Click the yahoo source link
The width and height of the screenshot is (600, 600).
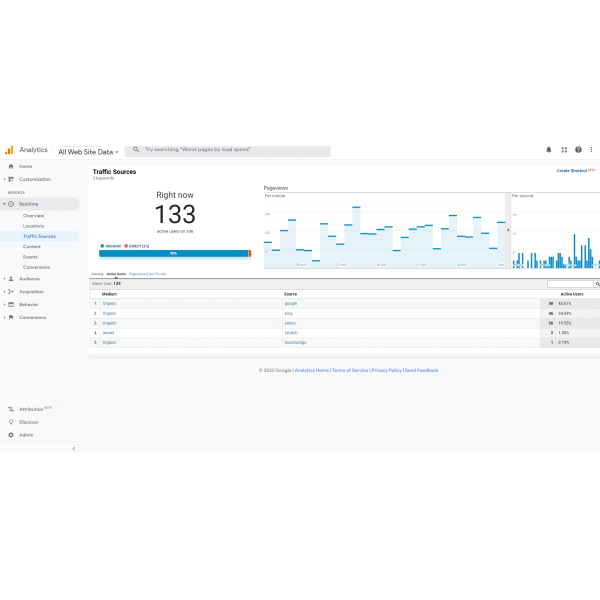click(290, 323)
